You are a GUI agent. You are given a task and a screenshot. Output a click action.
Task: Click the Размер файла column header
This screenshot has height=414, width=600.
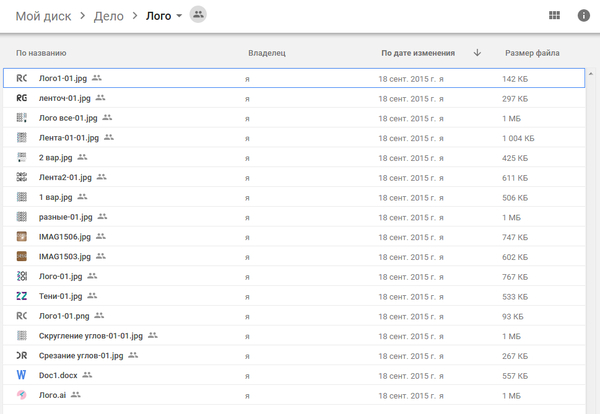pos(532,53)
